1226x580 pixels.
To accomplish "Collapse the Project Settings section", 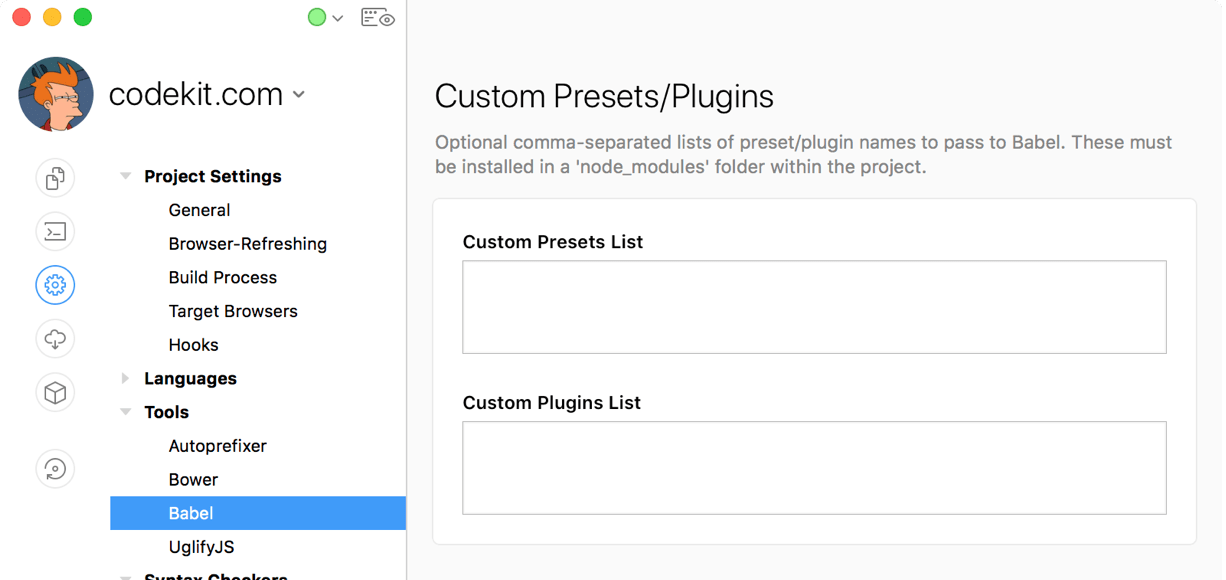I will click(125, 176).
